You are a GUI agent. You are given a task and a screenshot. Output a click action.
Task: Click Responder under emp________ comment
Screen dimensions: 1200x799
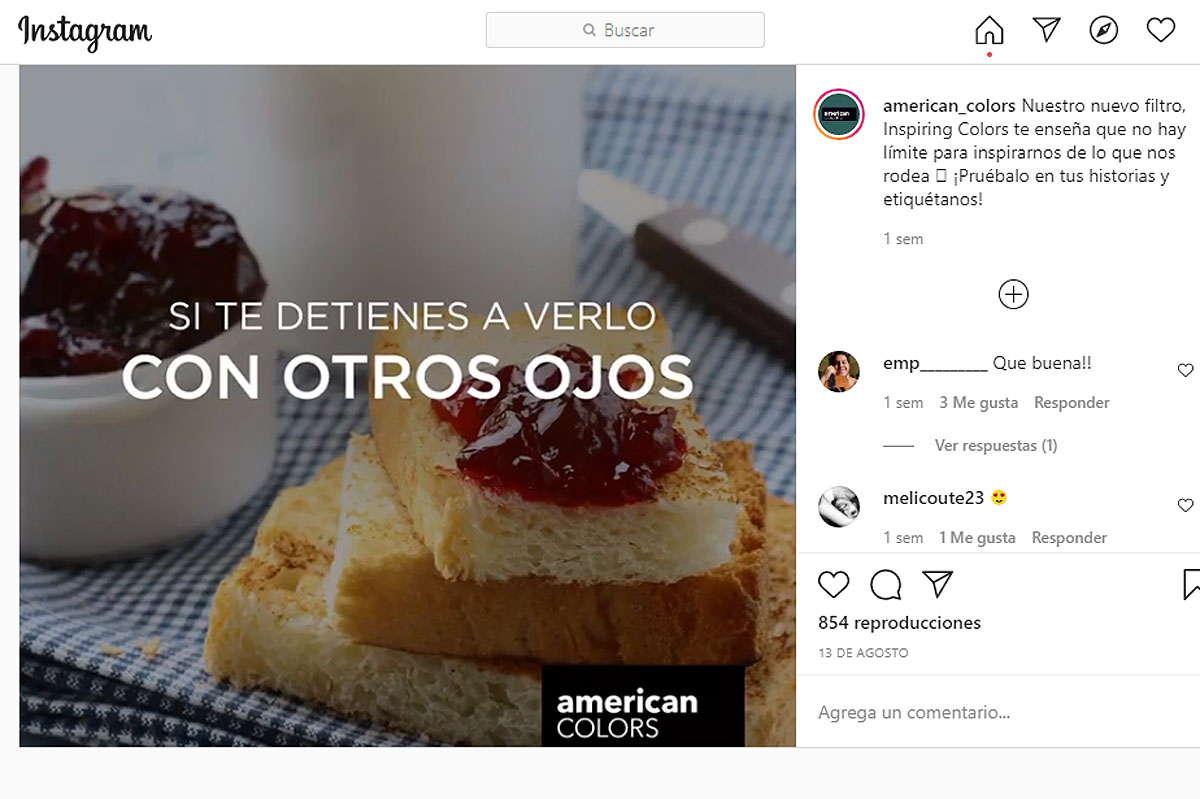click(1072, 402)
